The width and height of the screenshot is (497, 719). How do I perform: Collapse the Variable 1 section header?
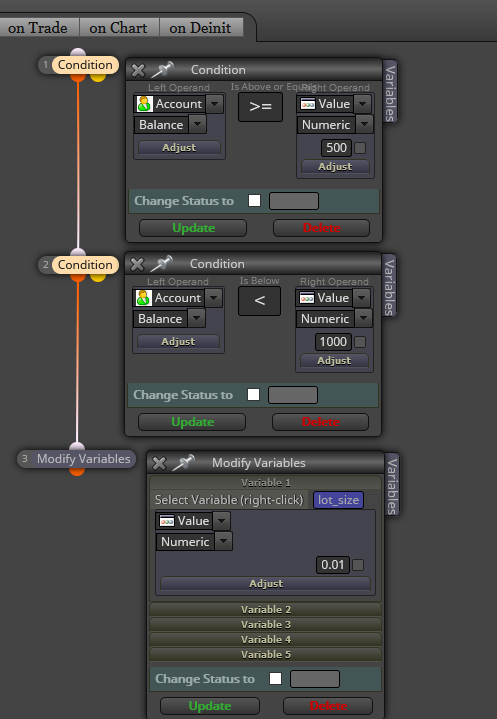(x=266, y=482)
